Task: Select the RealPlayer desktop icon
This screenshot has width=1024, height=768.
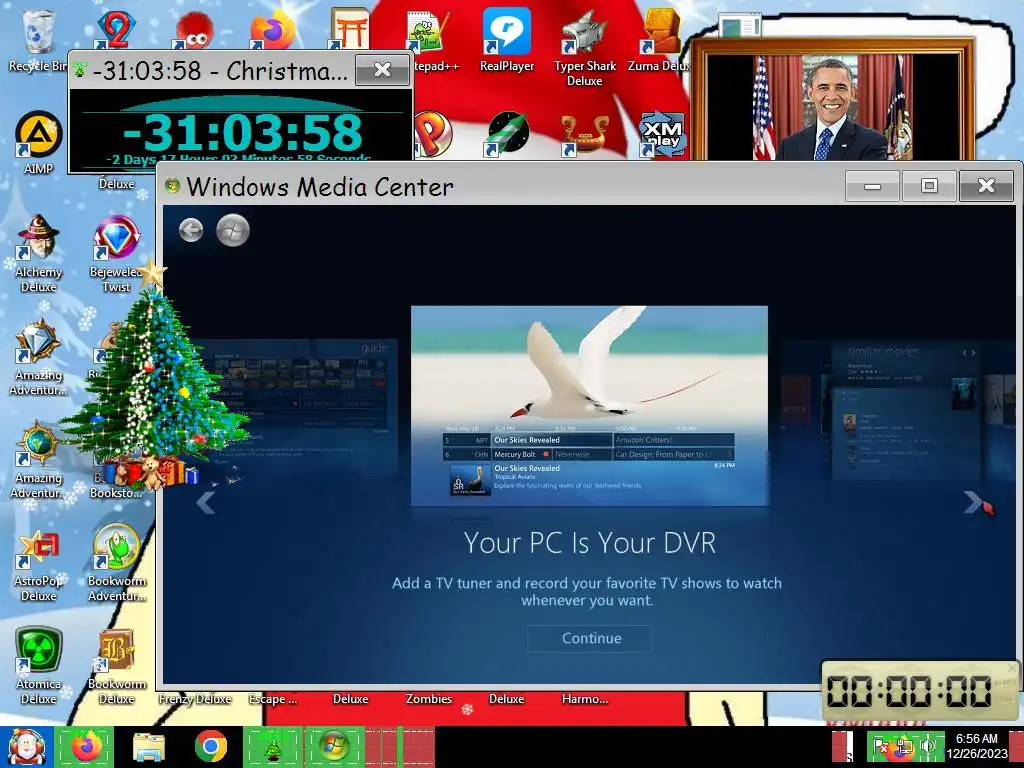Action: [x=507, y=40]
